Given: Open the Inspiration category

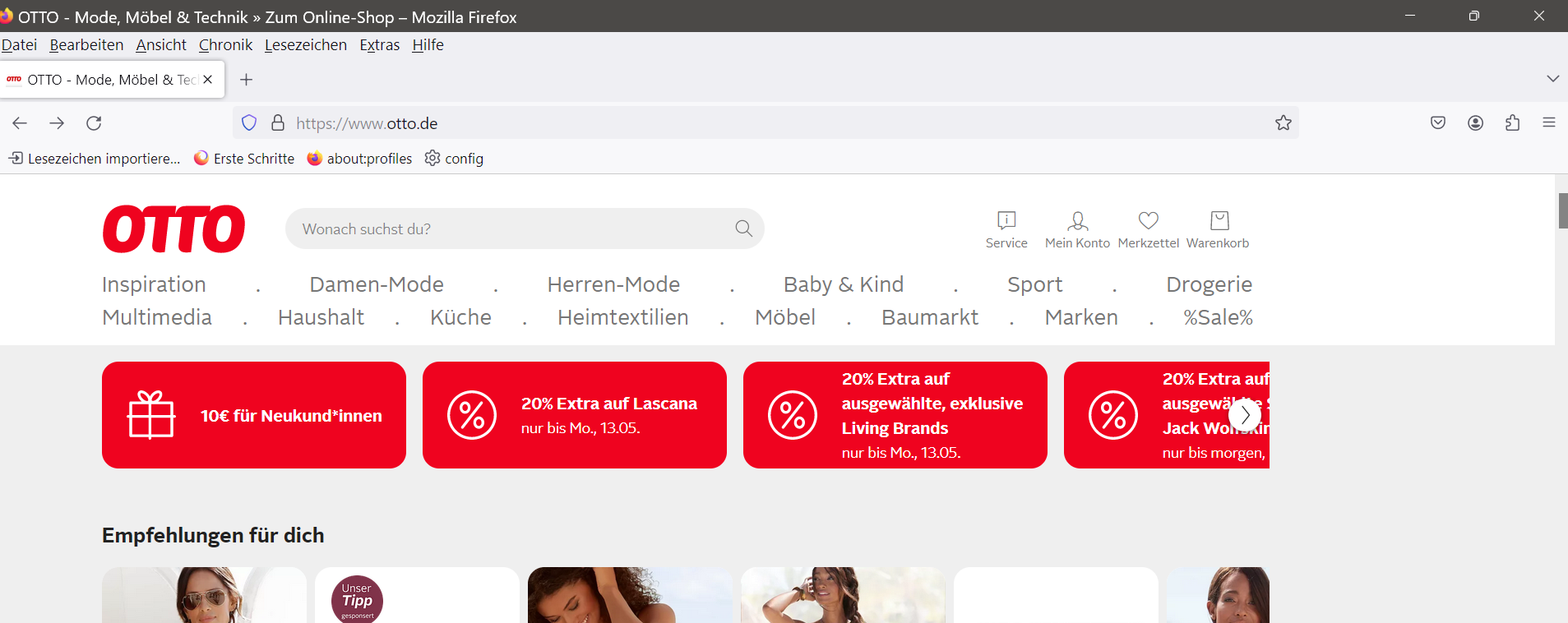Looking at the screenshot, I should pyautogui.click(x=154, y=284).
